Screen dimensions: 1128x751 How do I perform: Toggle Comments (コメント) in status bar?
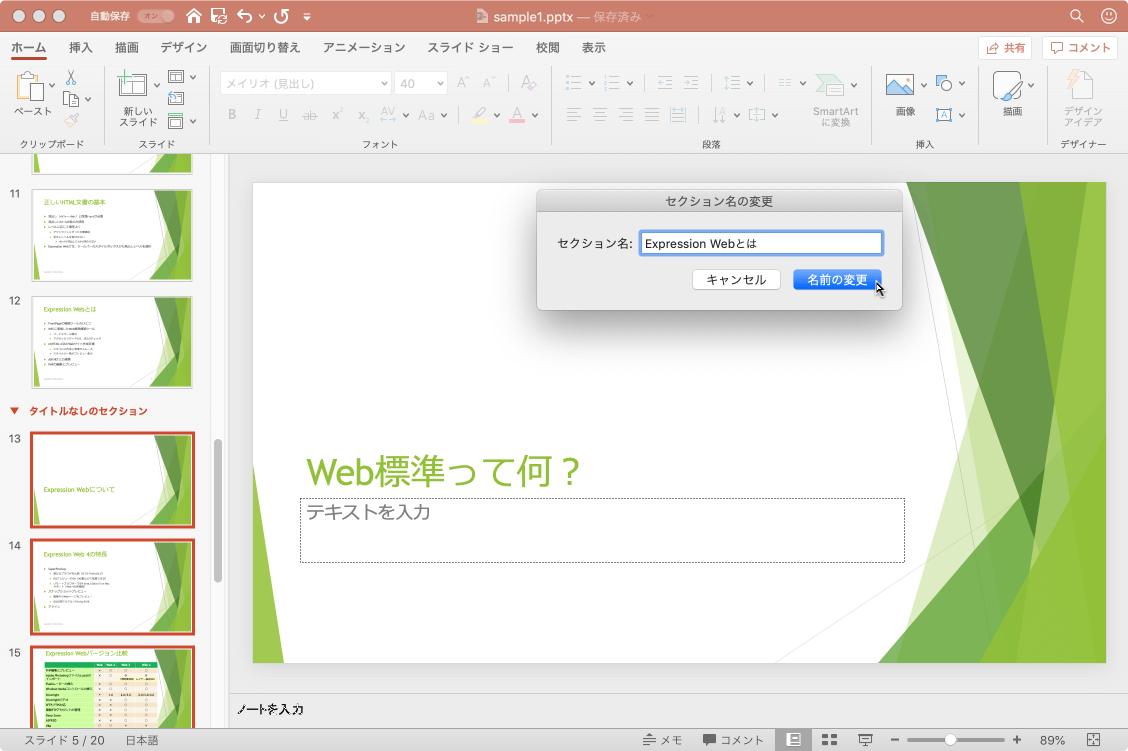(x=732, y=739)
